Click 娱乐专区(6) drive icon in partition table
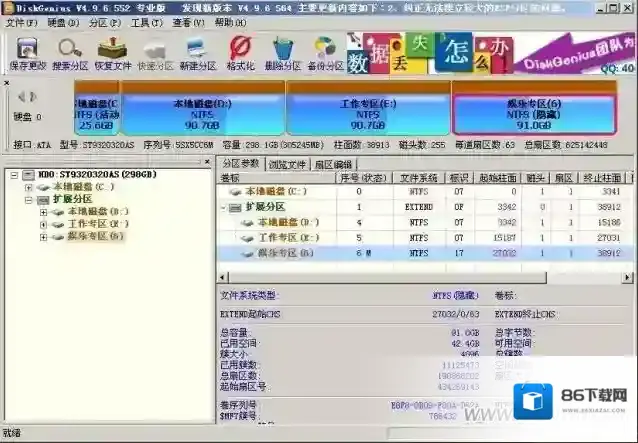The image size is (638, 443). point(247,253)
